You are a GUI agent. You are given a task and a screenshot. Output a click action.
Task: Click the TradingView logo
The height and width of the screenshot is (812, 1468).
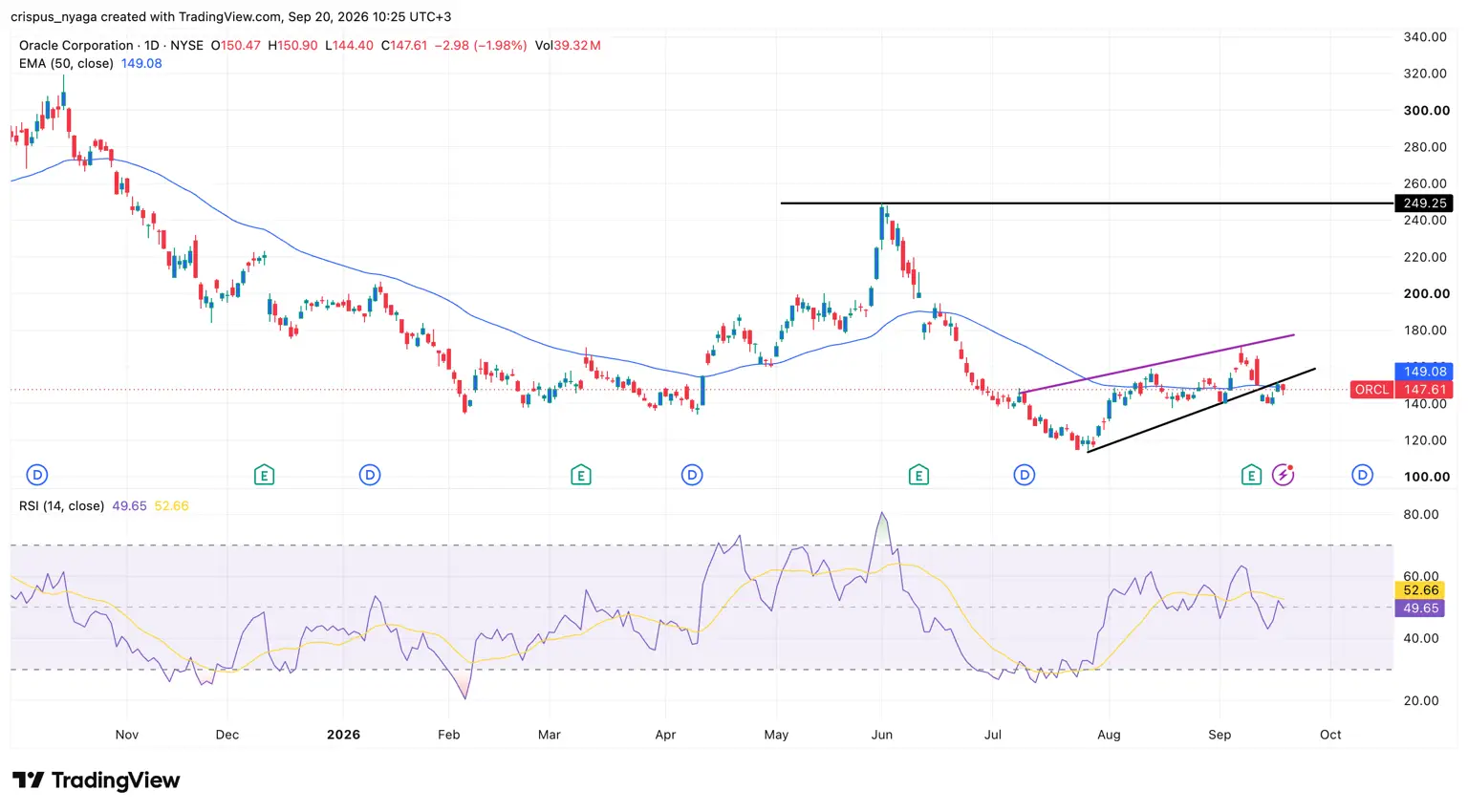pyautogui.click(x=96, y=780)
